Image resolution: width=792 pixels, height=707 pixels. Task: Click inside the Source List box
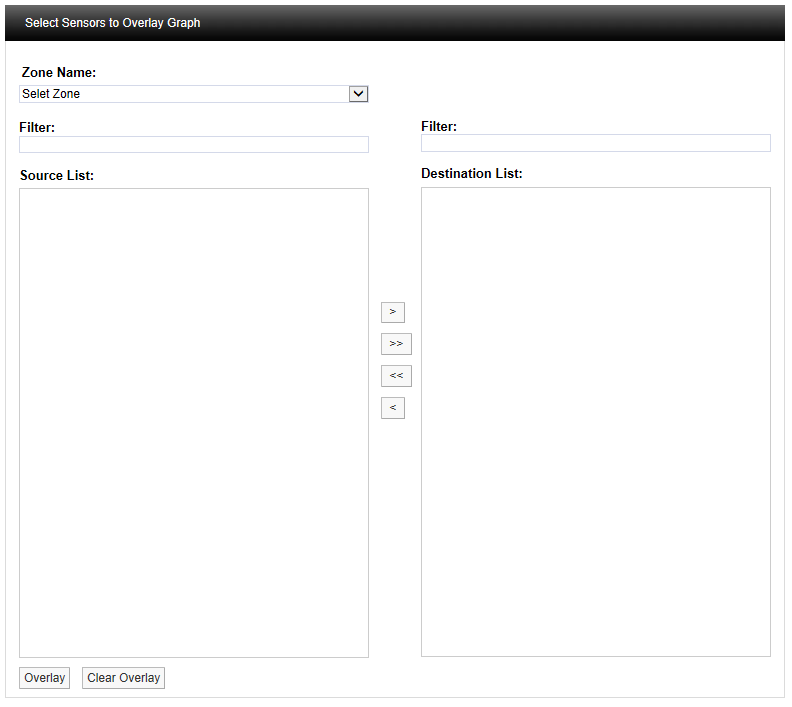coord(194,422)
